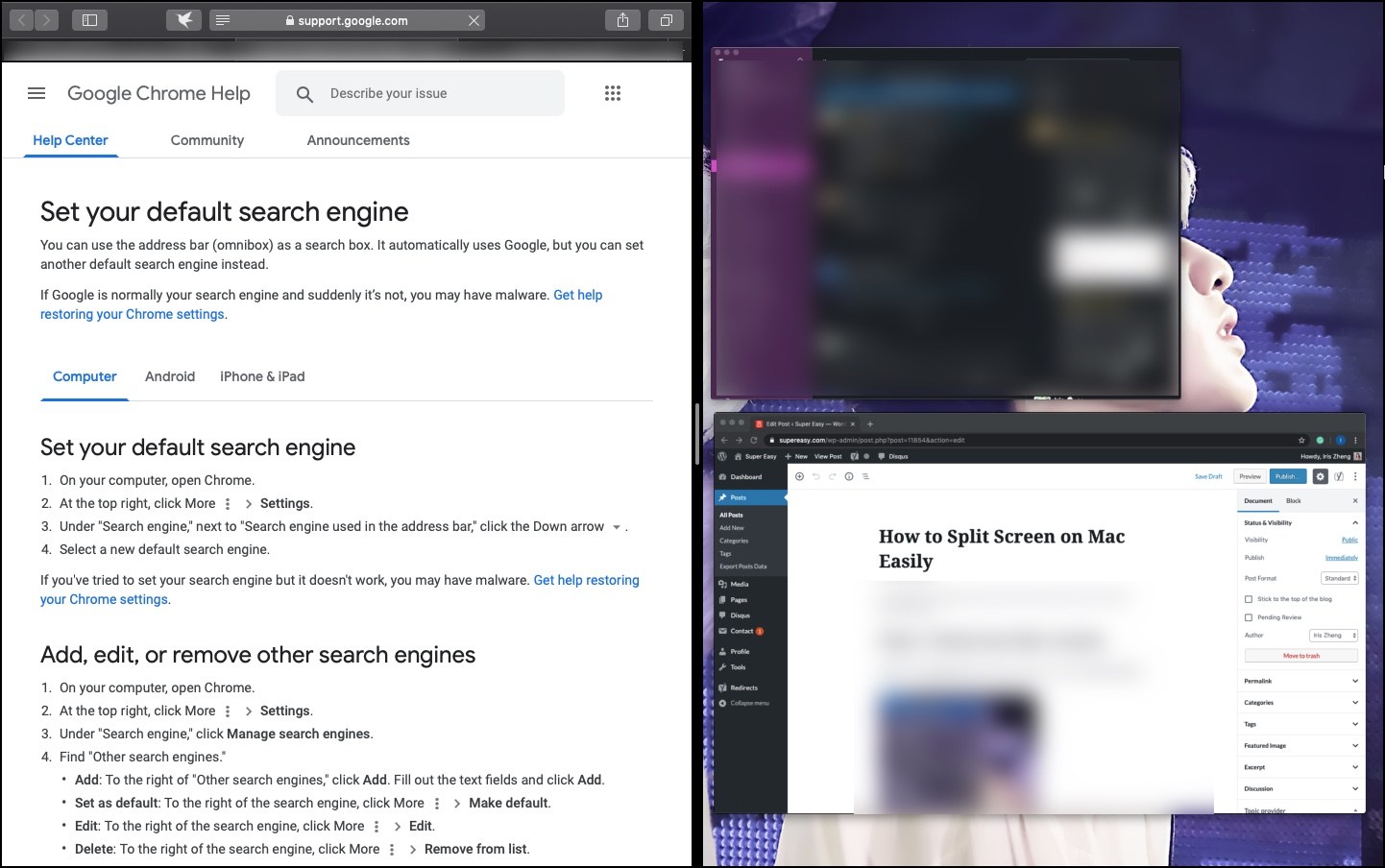Click the Public visibility link

click(x=1349, y=540)
